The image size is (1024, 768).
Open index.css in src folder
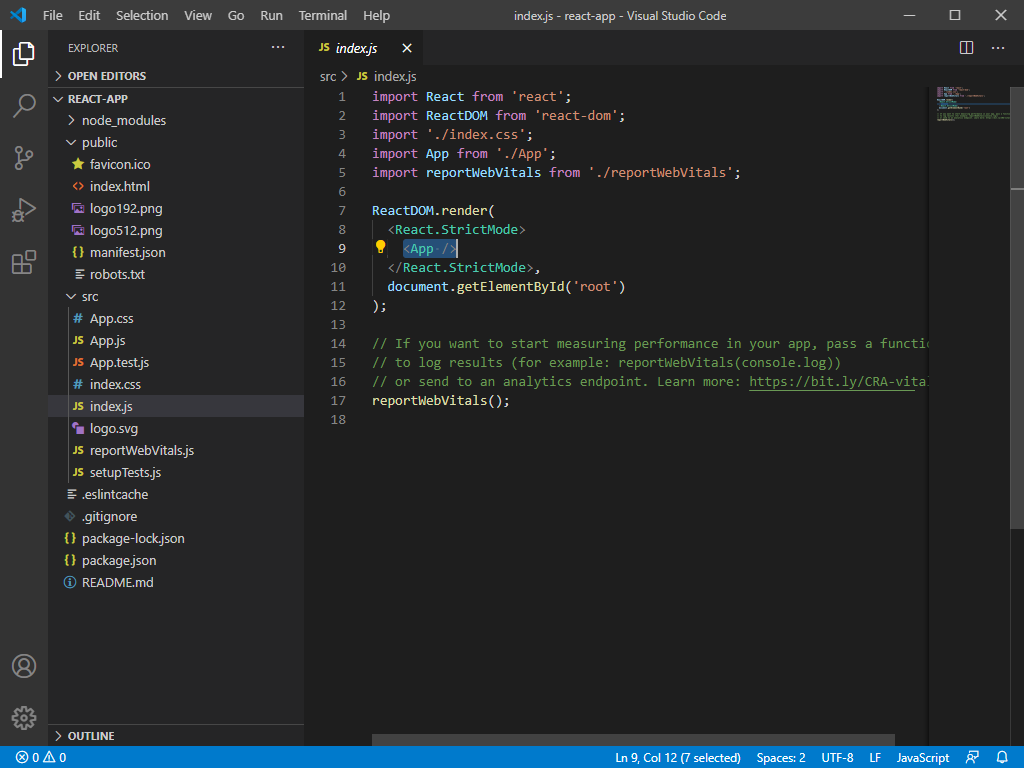click(176, 385)
